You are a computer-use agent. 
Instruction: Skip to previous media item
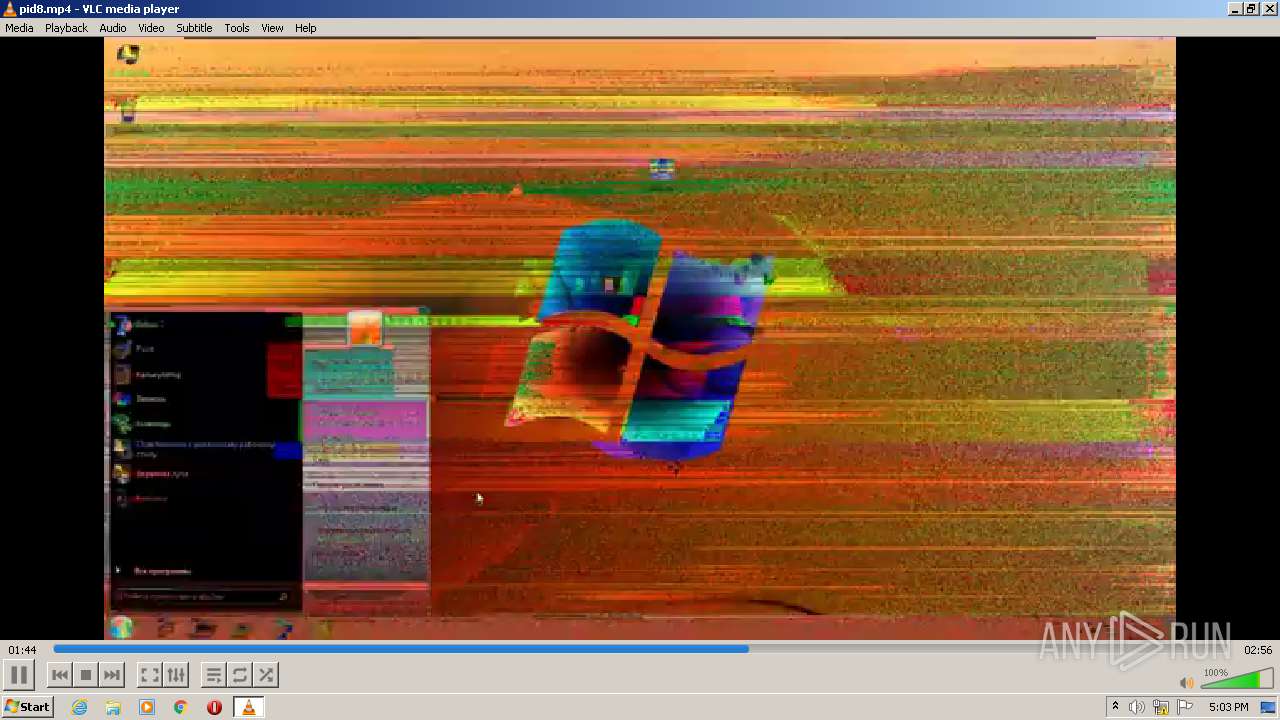coord(60,675)
